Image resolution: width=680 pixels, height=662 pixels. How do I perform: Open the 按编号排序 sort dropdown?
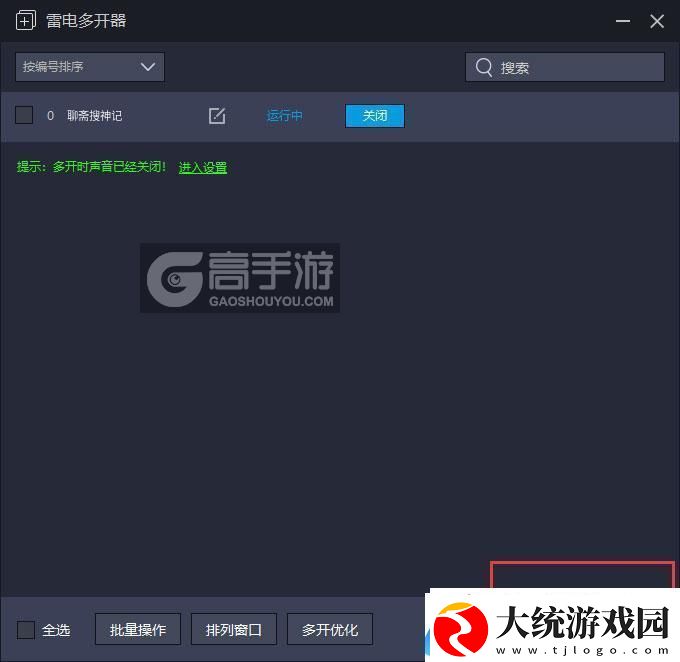[x=90, y=67]
